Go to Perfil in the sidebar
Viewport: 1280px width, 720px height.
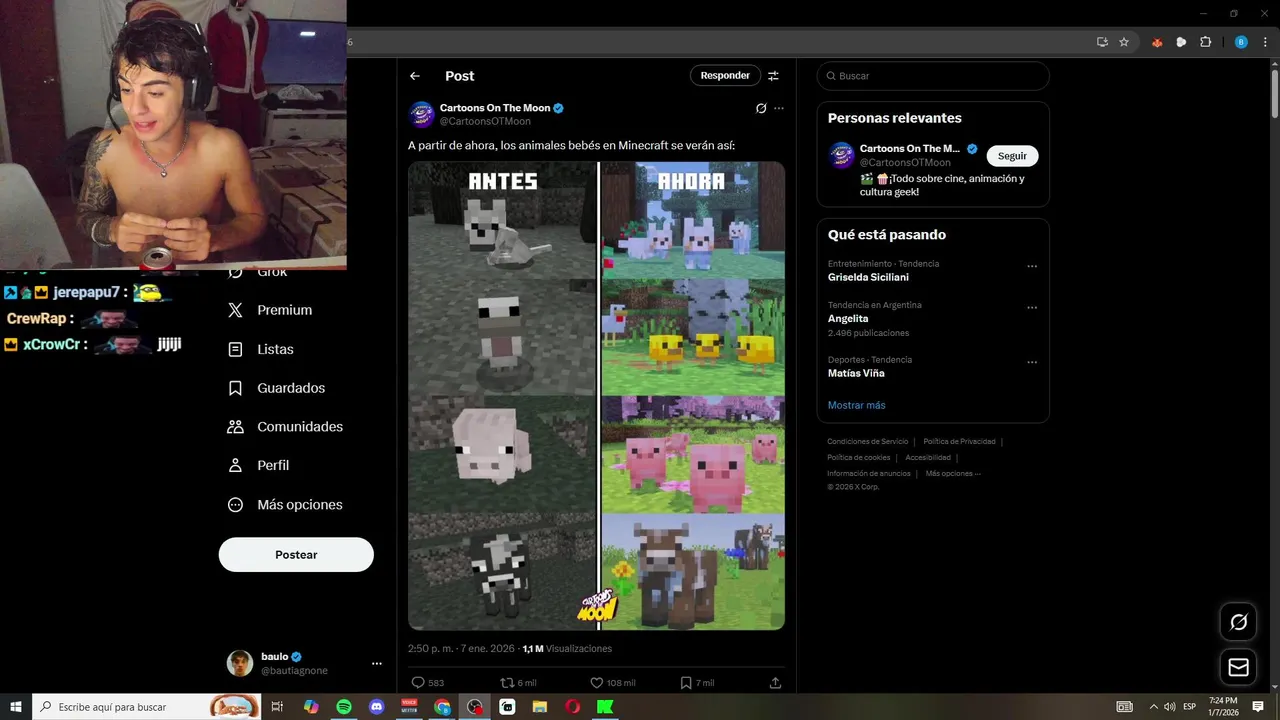click(x=258, y=465)
